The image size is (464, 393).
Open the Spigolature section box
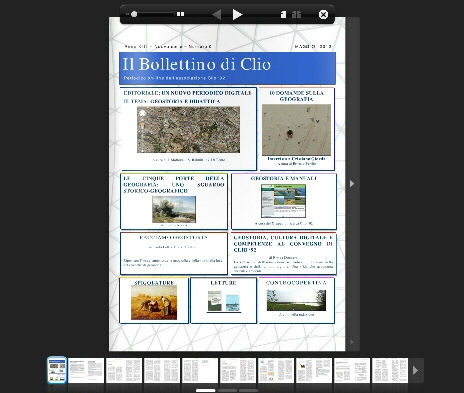point(154,300)
